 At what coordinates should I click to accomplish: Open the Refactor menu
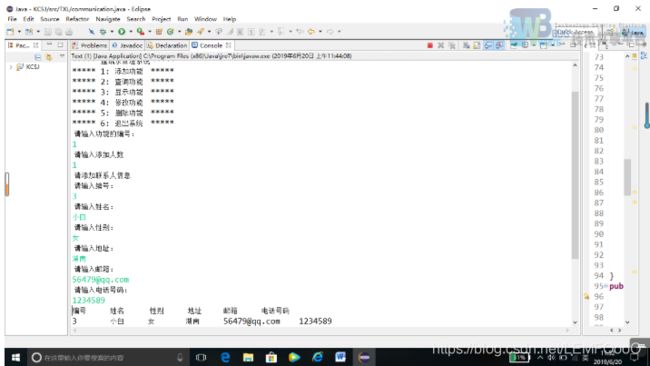coord(77,19)
